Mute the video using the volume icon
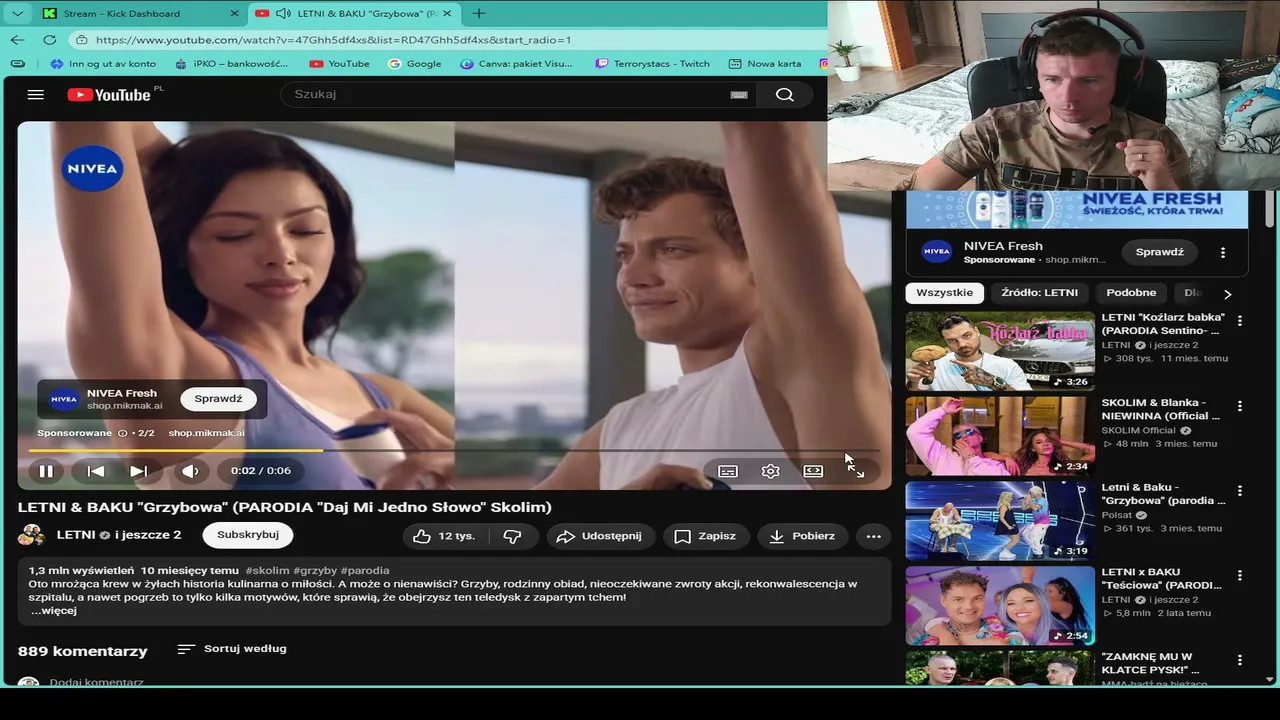The height and width of the screenshot is (720, 1280). tap(190, 471)
